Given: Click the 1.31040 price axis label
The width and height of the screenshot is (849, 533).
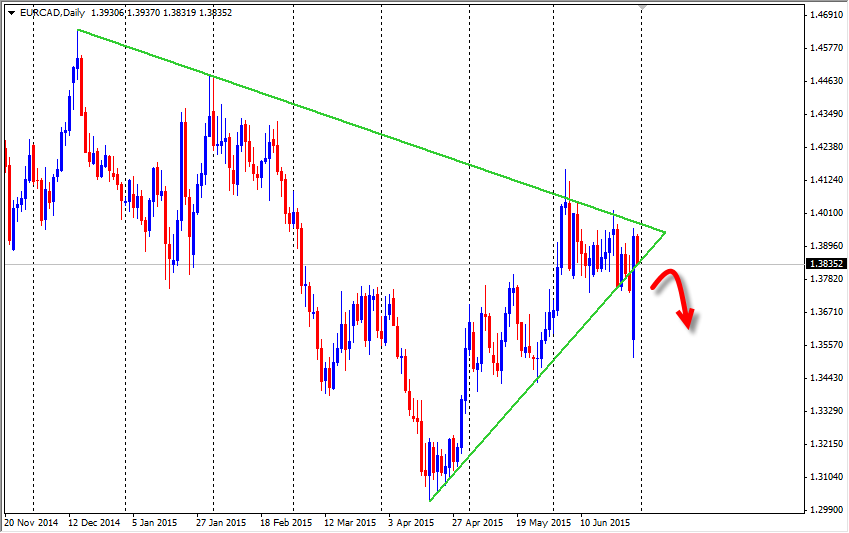Looking at the screenshot, I should coord(826,477).
